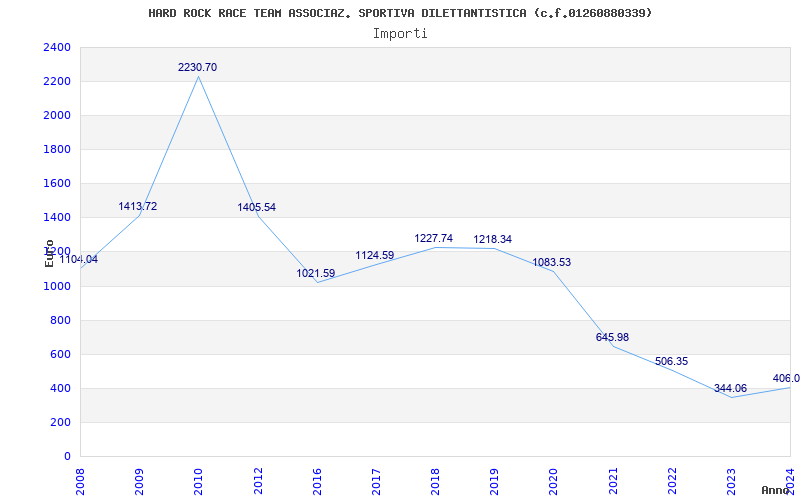Click the 2012 x-axis tick label

(258, 481)
